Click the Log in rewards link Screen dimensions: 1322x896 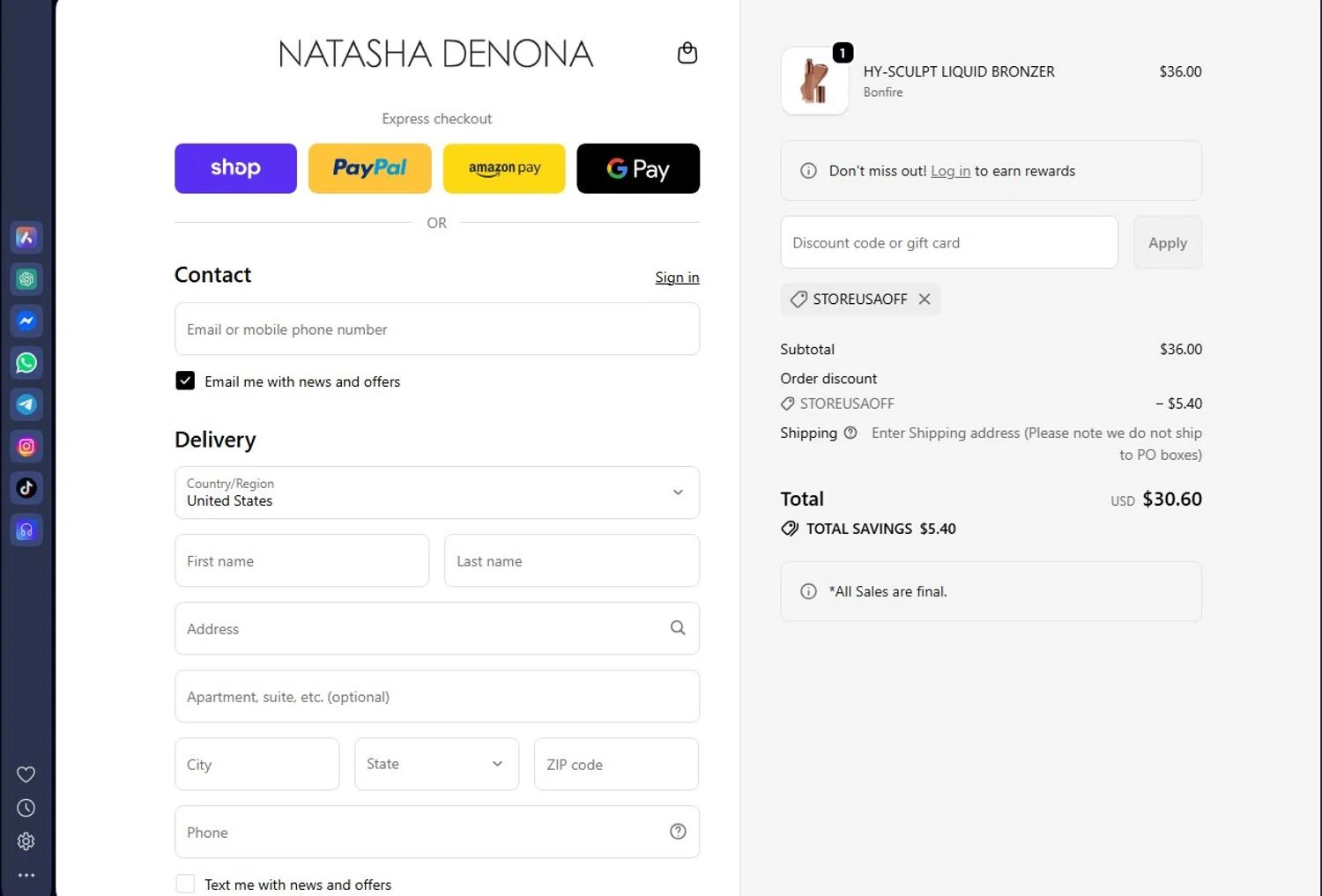coord(950,171)
